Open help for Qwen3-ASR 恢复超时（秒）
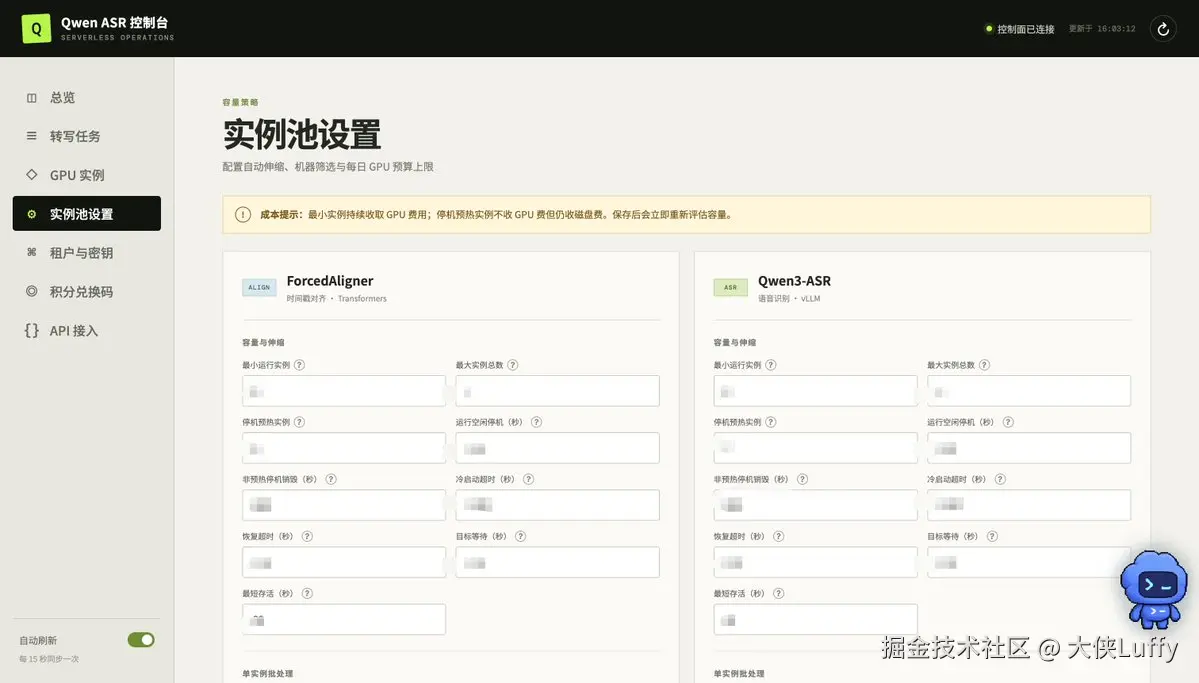Image resolution: width=1199 pixels, height=683 pixels. pos(778,536)
